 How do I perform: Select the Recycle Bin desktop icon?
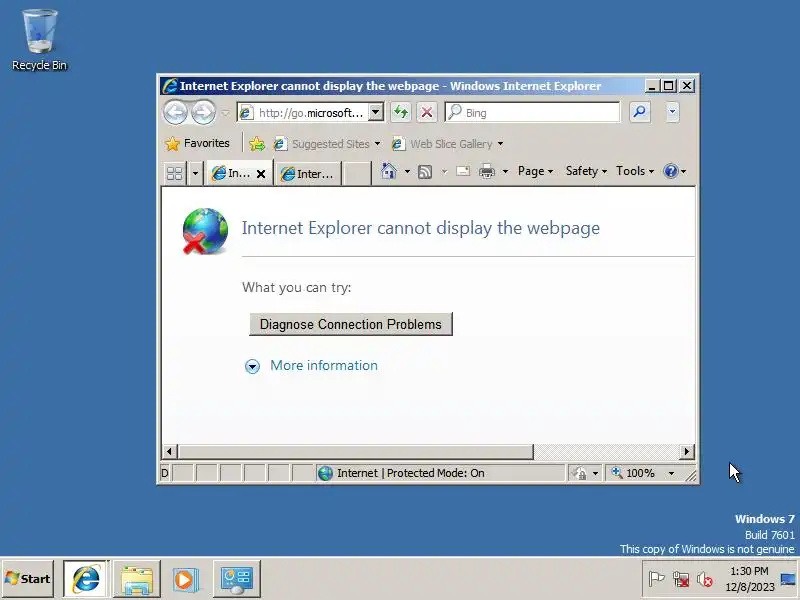click(39, 39)
